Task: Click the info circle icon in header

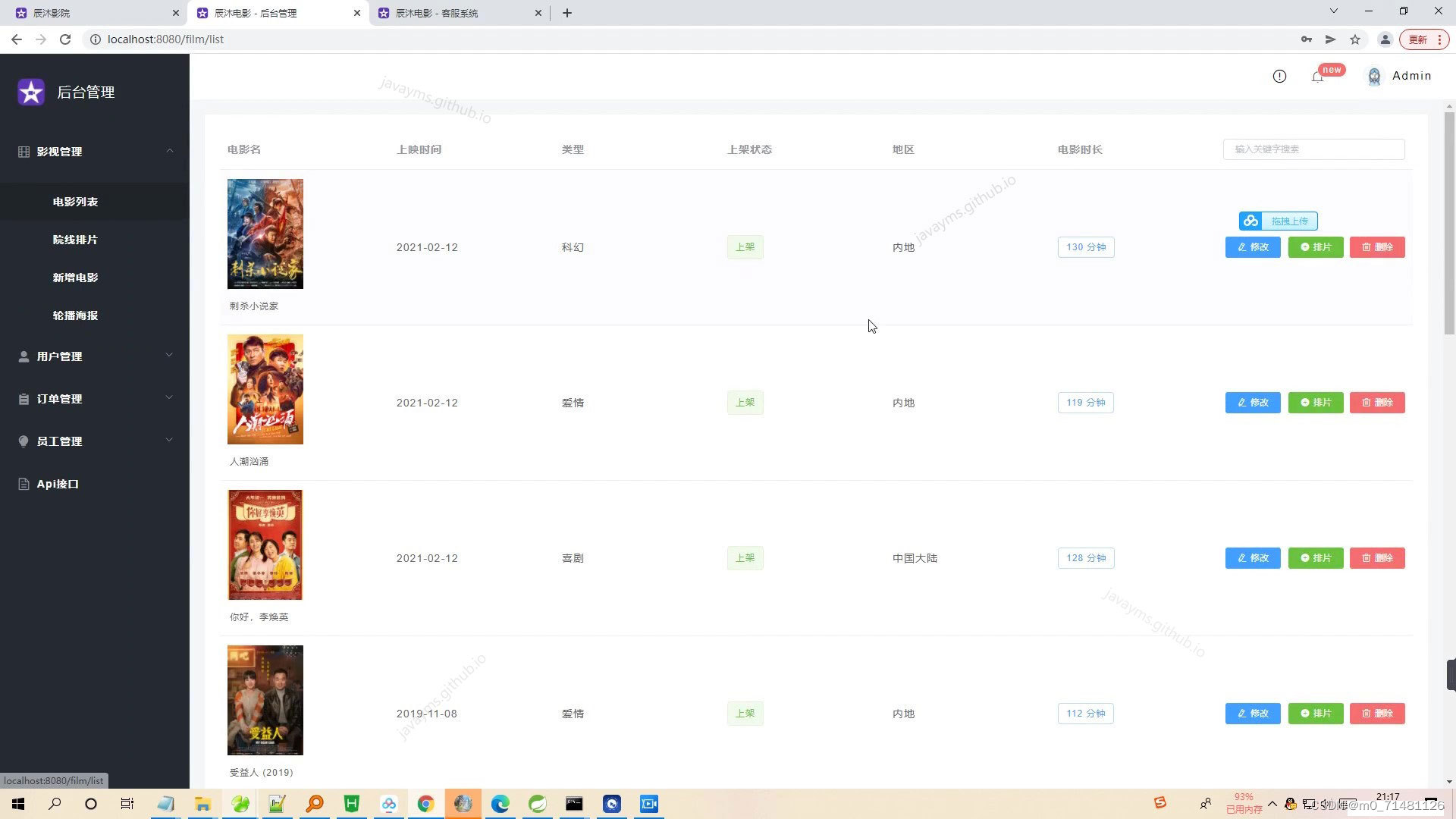Action: [1279, 76]
